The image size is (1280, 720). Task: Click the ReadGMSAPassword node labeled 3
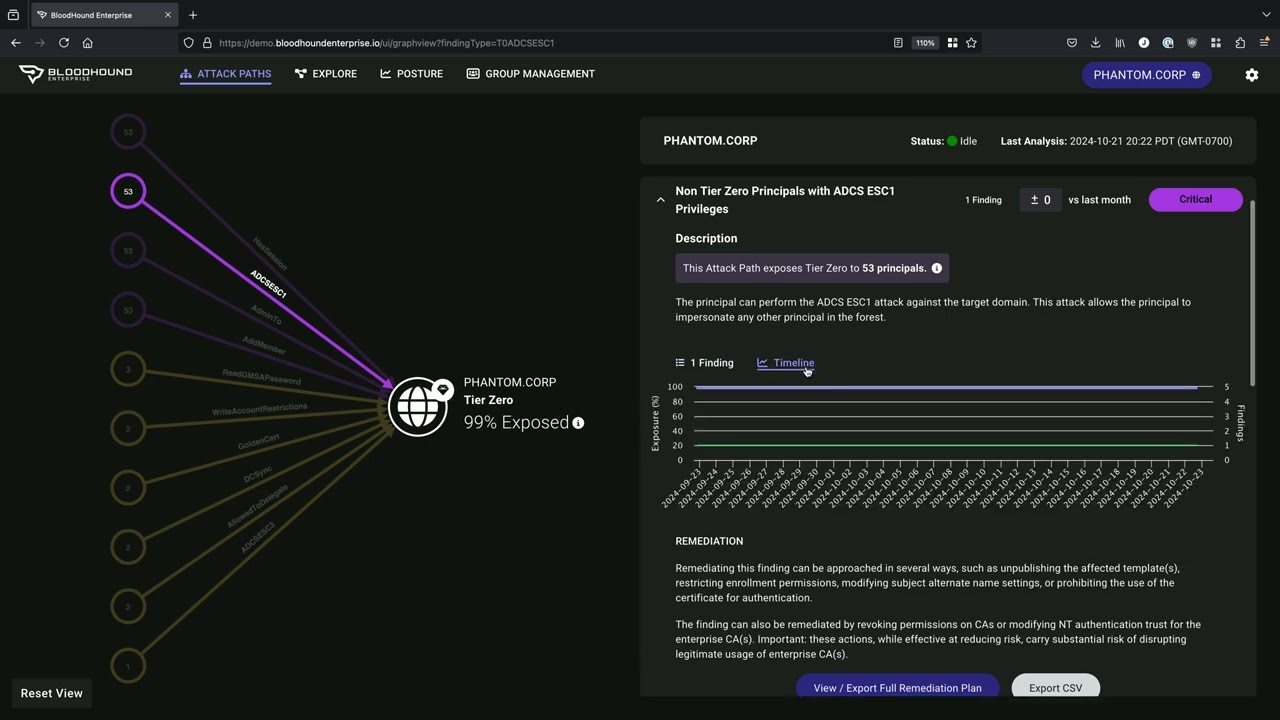pyautogui.click(x=128, y=369)
